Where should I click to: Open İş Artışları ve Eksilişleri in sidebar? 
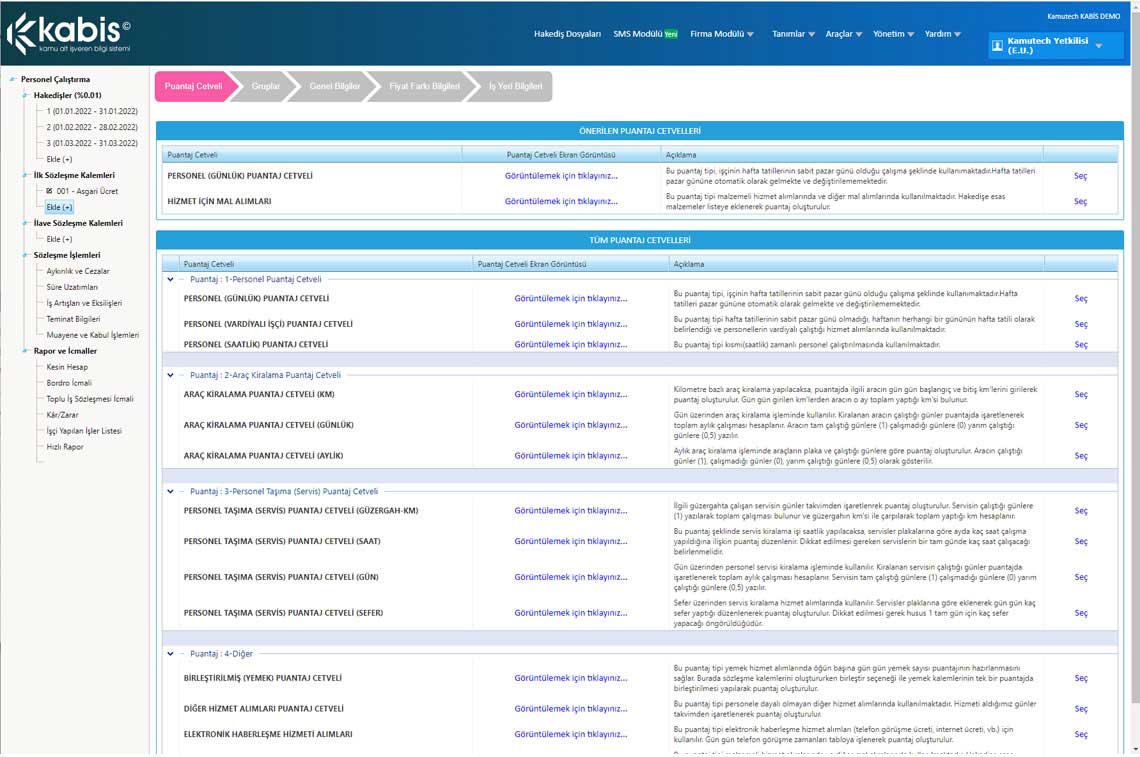pos(84,303)
